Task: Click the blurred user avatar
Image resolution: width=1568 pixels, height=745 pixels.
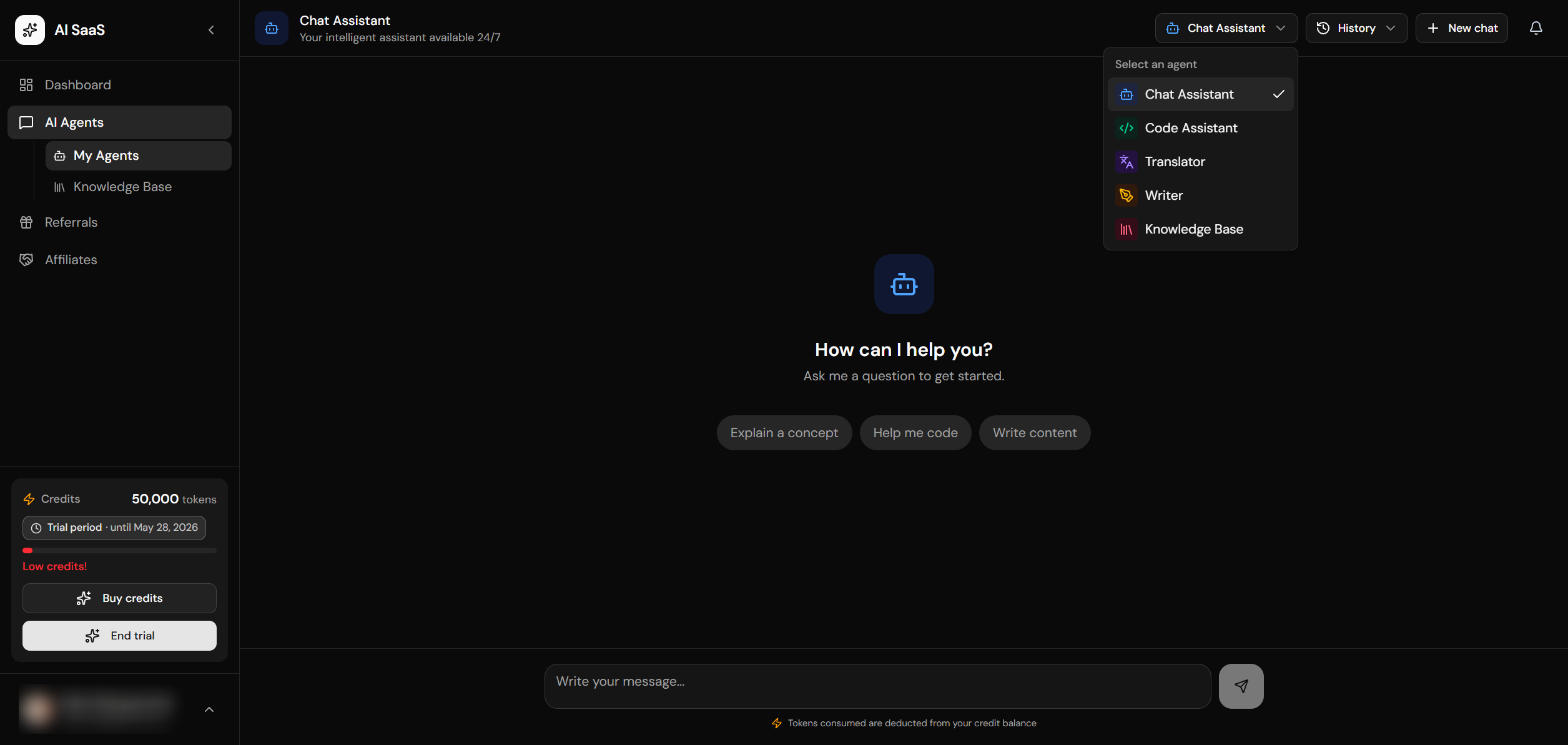Action: pyautogui.click(x=37, y=709)
